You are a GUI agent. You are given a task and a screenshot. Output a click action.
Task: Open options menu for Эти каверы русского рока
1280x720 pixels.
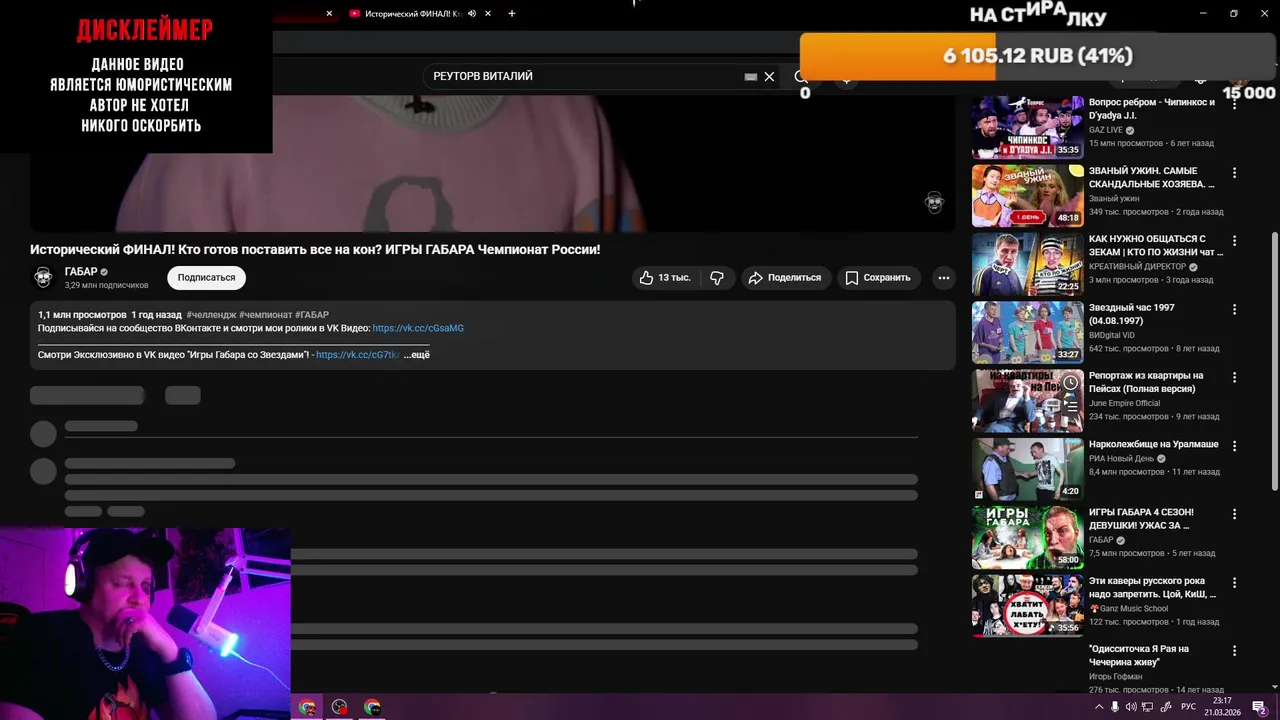[1234, 582]
